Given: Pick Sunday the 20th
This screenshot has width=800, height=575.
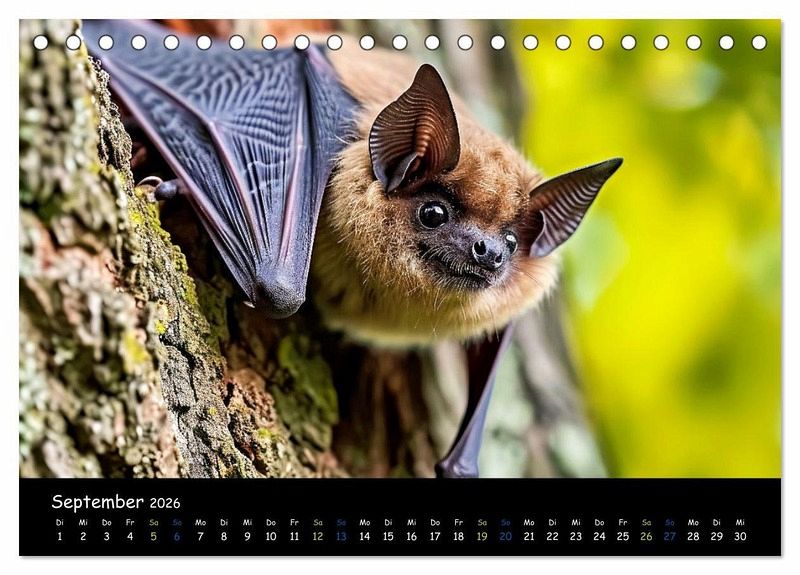Looking at the screenshot, I should [506, 536].
